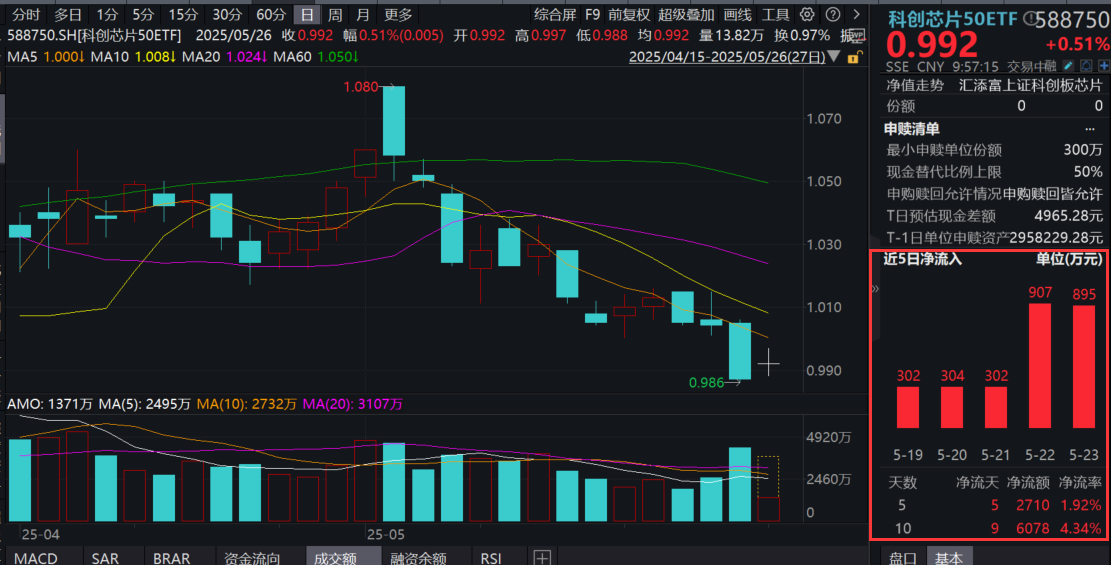The image size is (1111, 565).
Task: Switch to the 盘口 tab
Action: click(x=902, y=557)
